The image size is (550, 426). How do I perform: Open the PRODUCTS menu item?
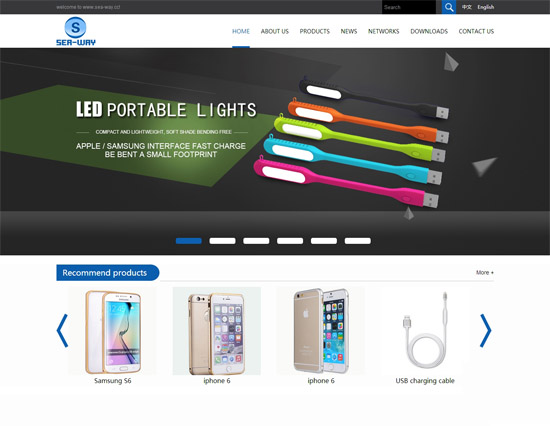point(315,31)
